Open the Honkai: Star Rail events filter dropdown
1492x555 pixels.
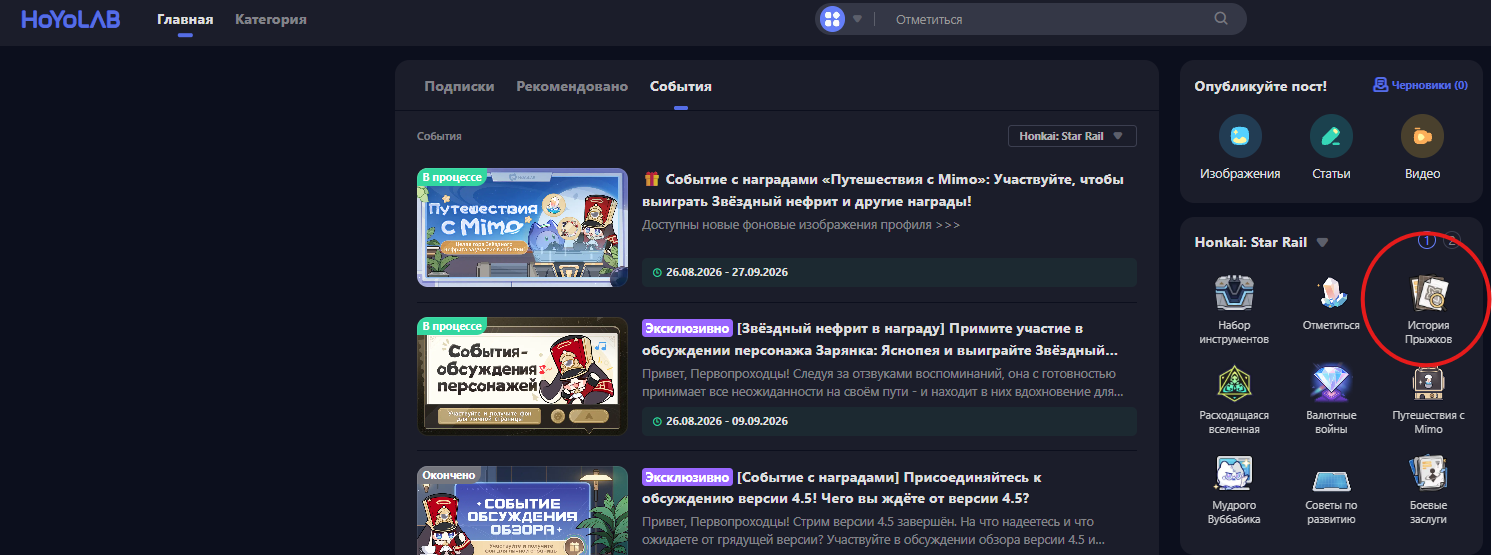pyautogui.click(x=1072, y=136)
